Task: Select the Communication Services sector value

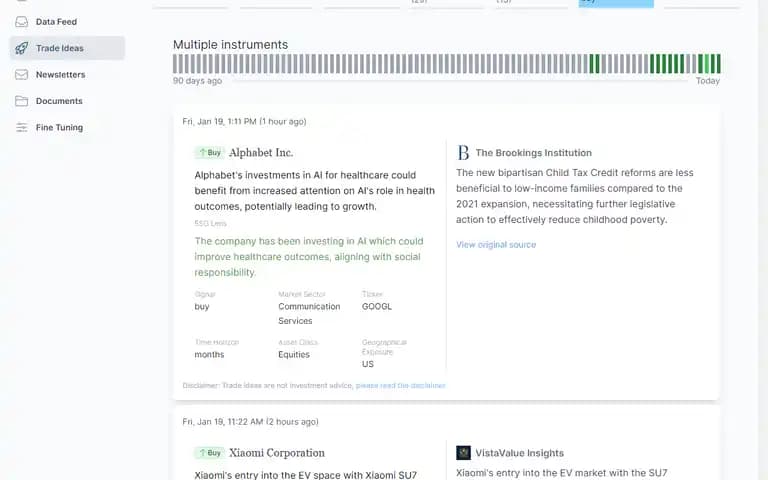Action: click(309, 313)
